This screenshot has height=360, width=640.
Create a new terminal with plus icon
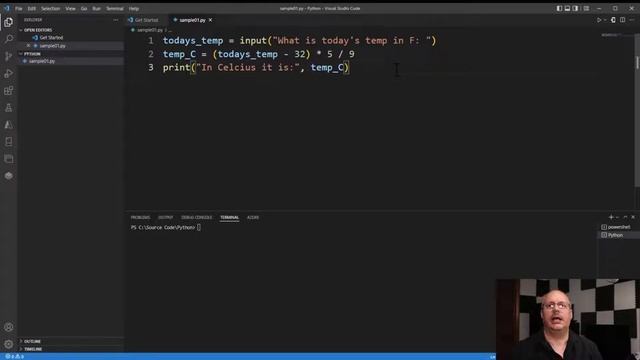click(611, 217)
